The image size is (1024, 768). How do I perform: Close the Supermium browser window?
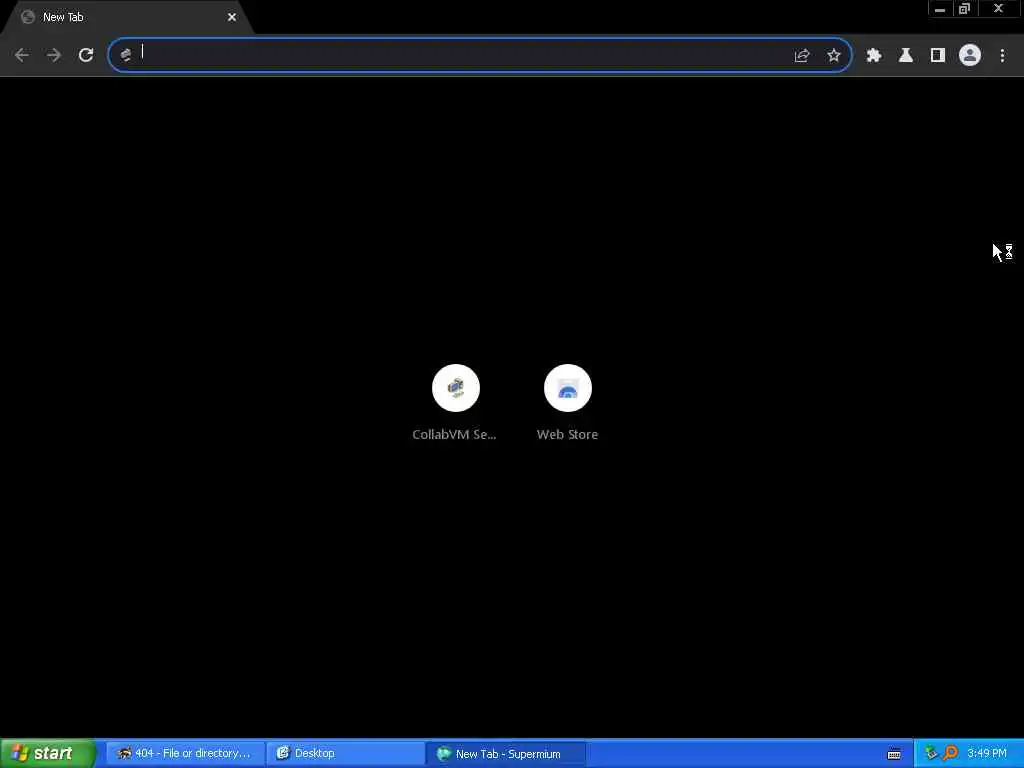click(x=999, y=9)
